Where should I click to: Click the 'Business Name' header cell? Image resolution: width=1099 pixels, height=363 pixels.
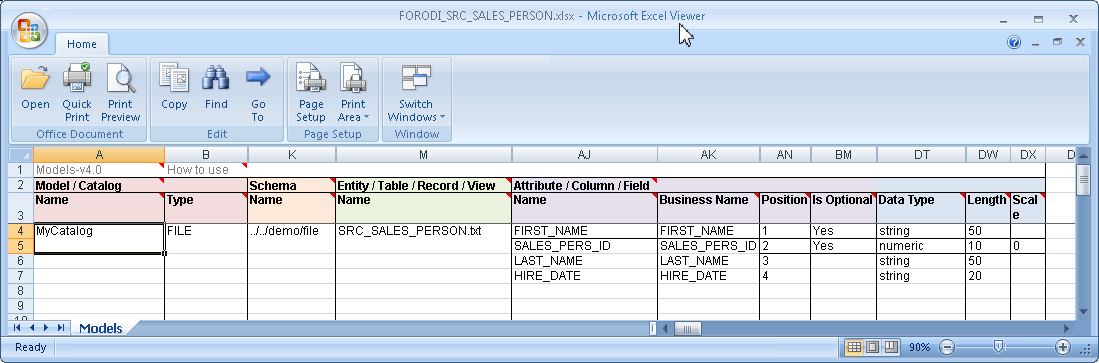coord(709,208)
